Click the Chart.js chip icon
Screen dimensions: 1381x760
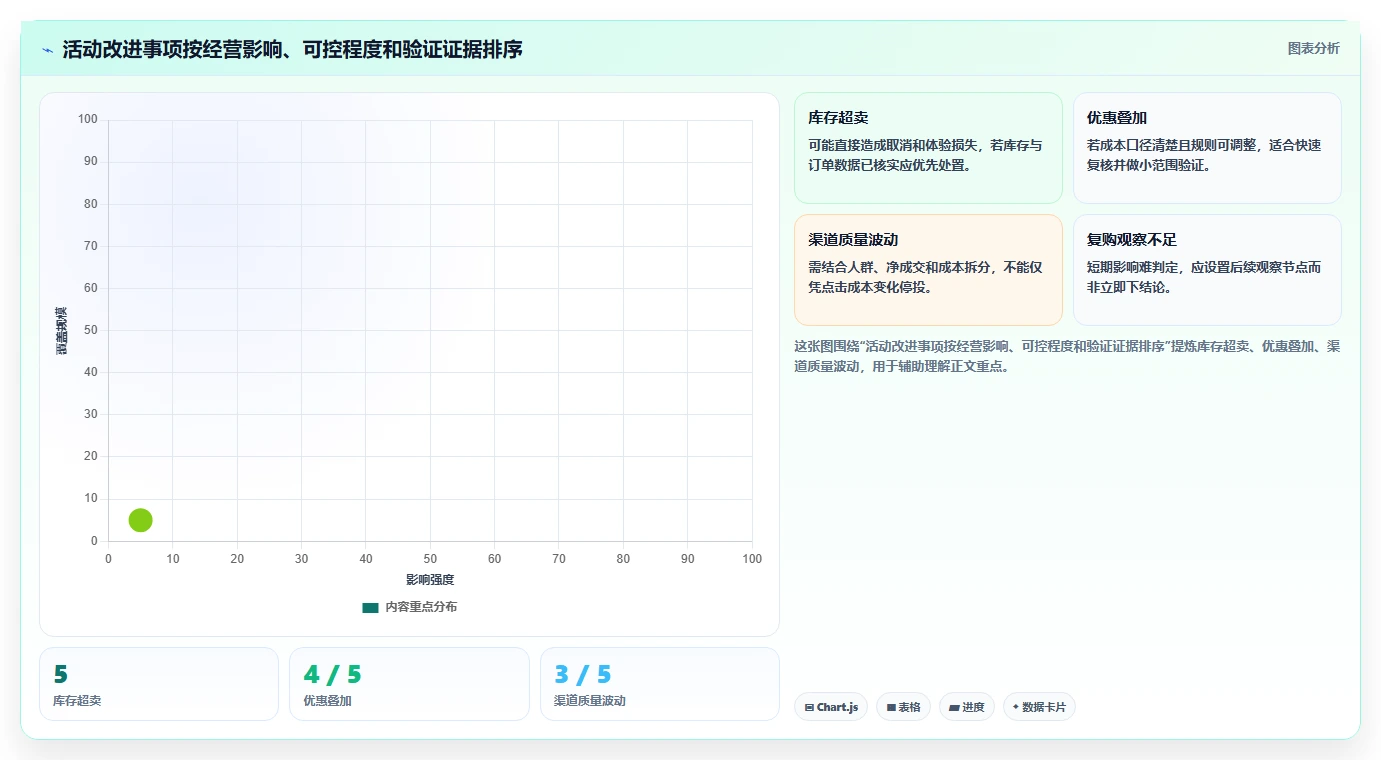(x=809, y=708)
